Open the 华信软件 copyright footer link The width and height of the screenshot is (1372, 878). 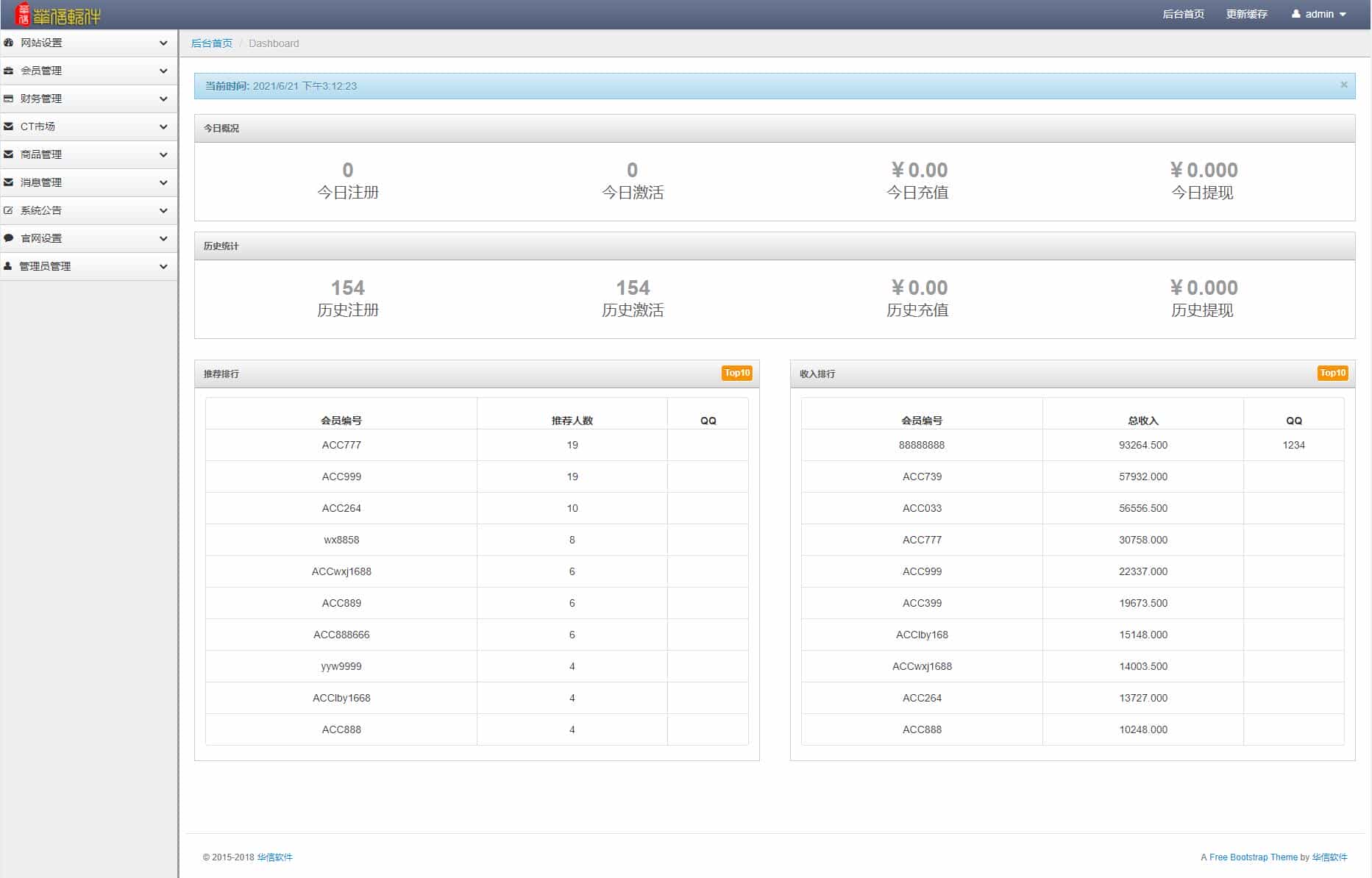pos(274,857)
